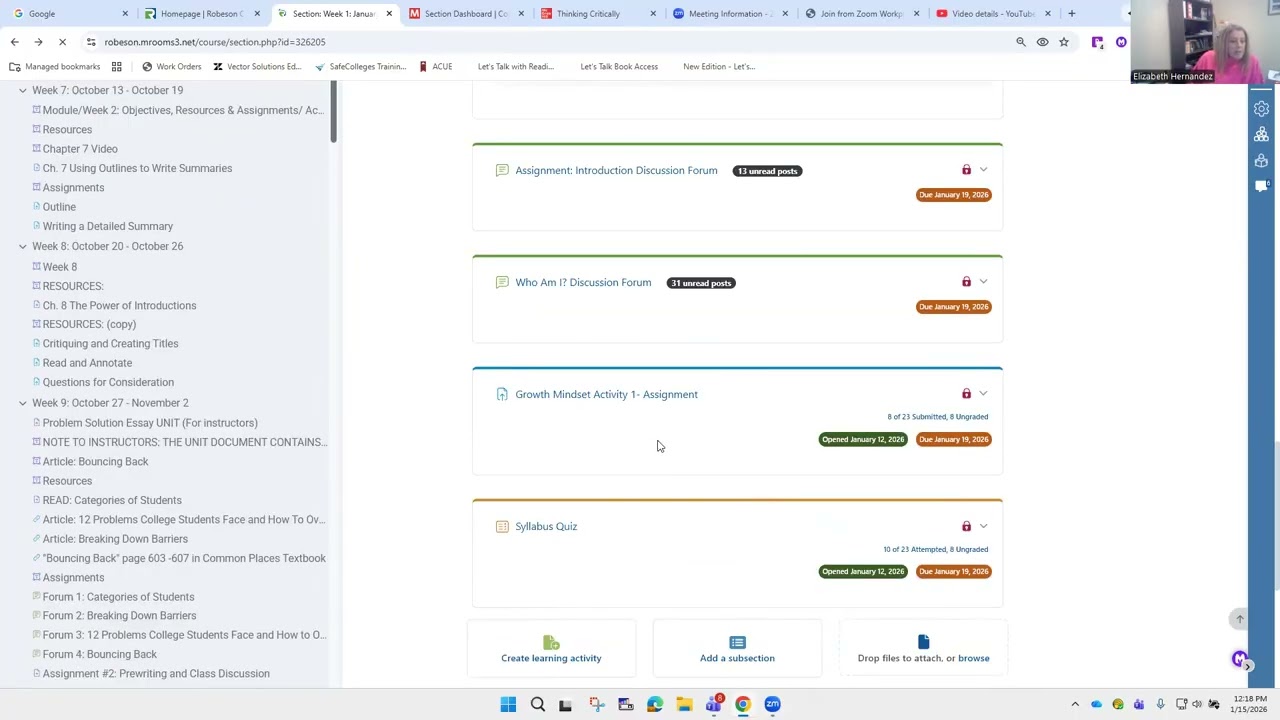
Task: Click the assignment icon beside Growth Mindset Activity
Action: [502, 394]
